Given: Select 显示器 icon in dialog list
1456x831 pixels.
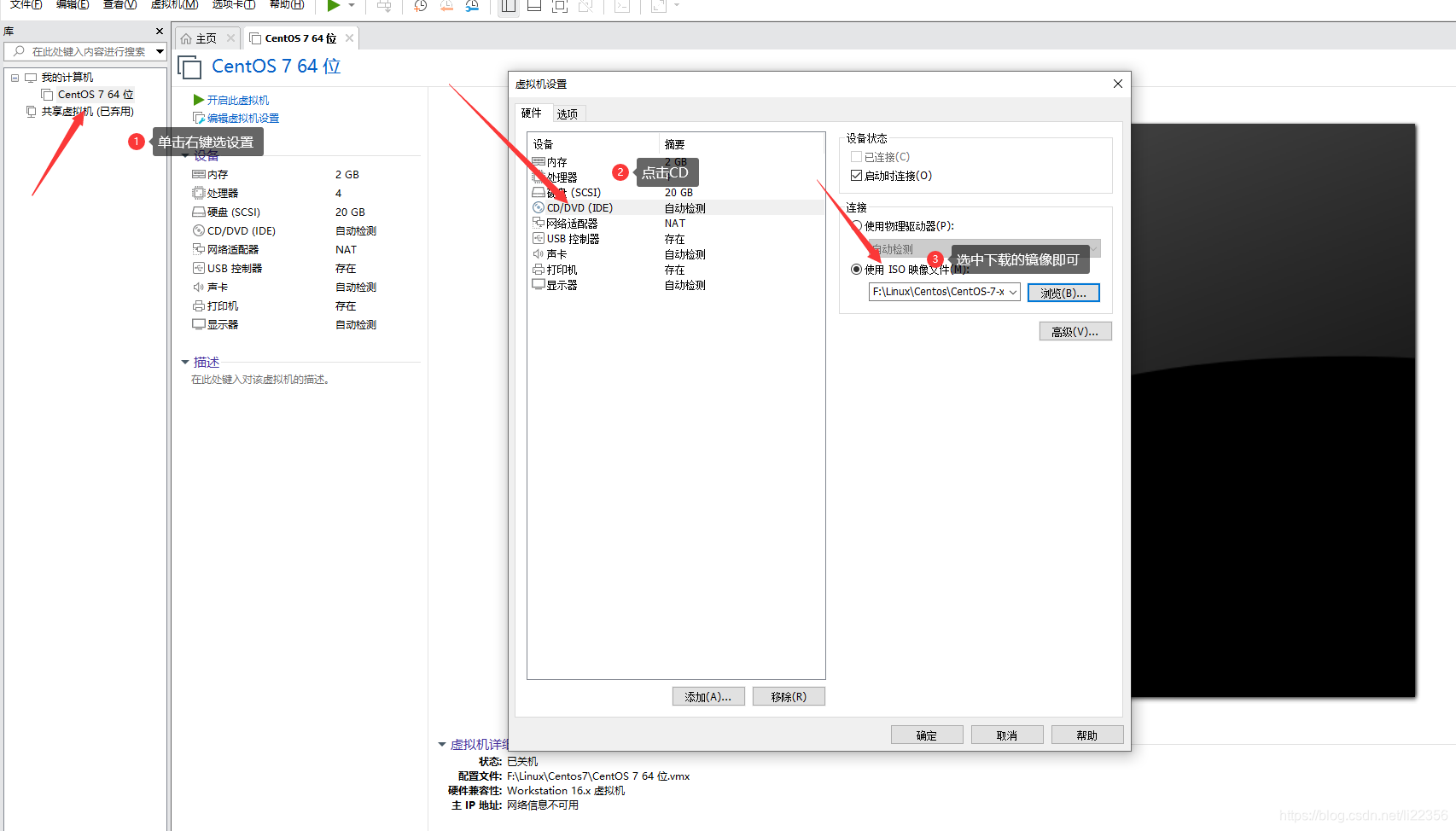Looking at the screenshot, I should click(x=539, y=284).
